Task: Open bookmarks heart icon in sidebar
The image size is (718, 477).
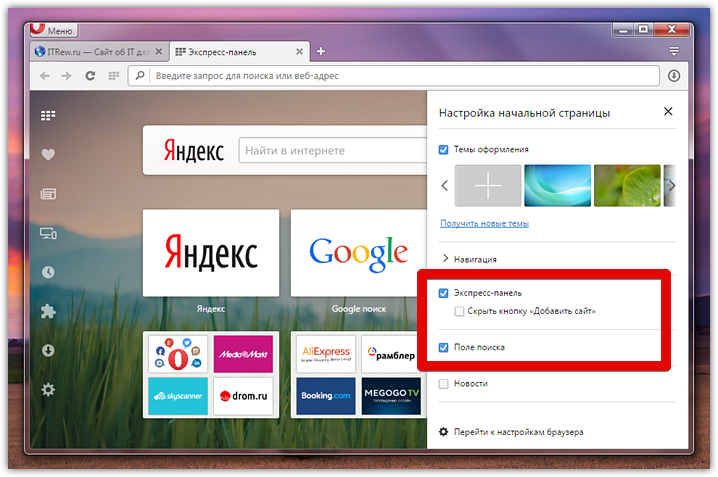Action: pyautogui.click(x=48, y=155)
